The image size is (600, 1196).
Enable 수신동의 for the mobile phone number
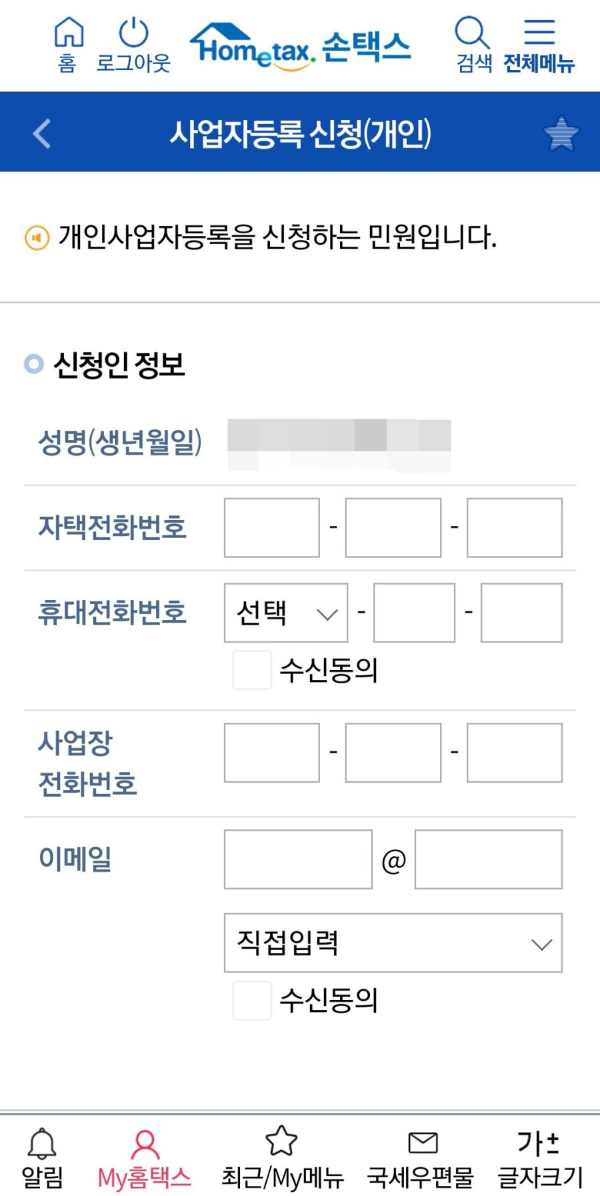[251, 671]
